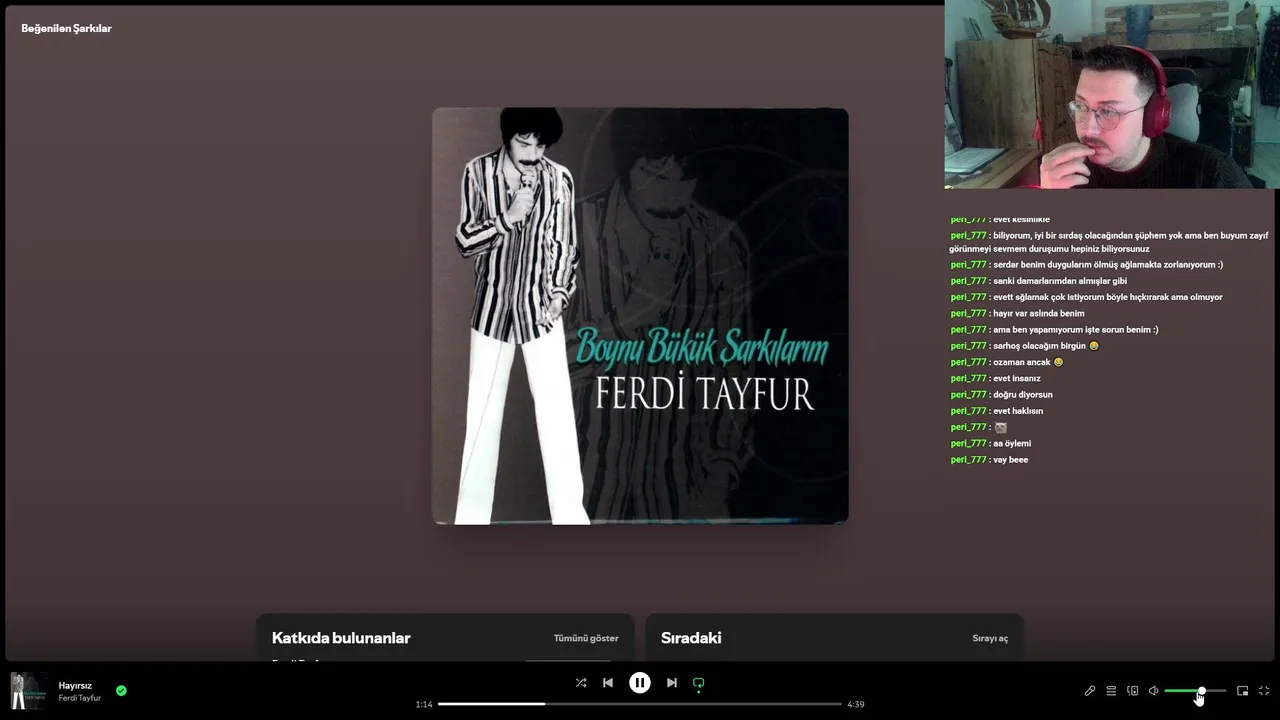Click green liked-song checkmark for Hayırsız
This screenshot has height=720, width=1280.
coord(121,690)
